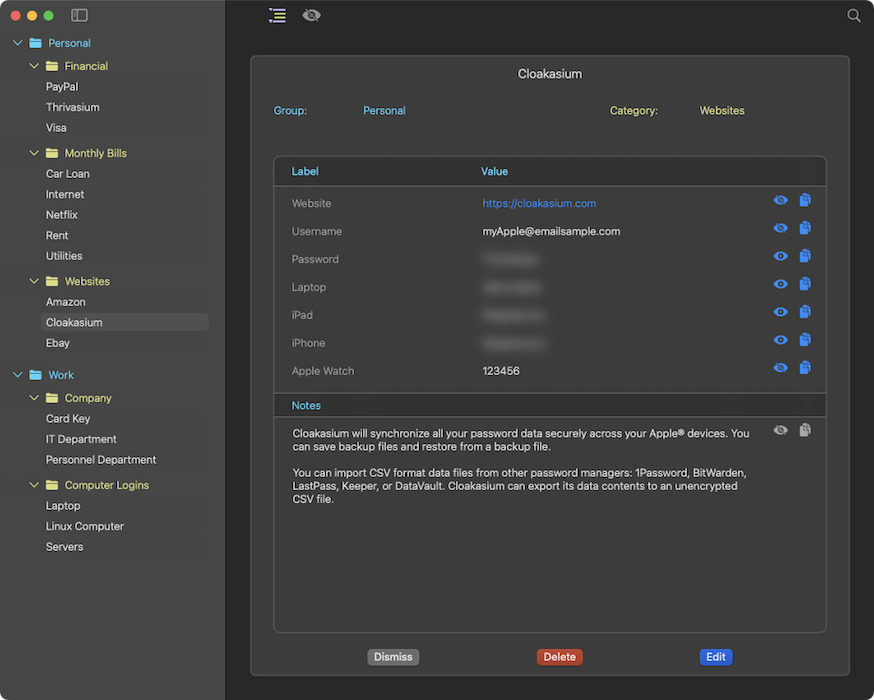The image size is (874, 700).
Task: Open the IT Department entry
Action: coord(81,439)
